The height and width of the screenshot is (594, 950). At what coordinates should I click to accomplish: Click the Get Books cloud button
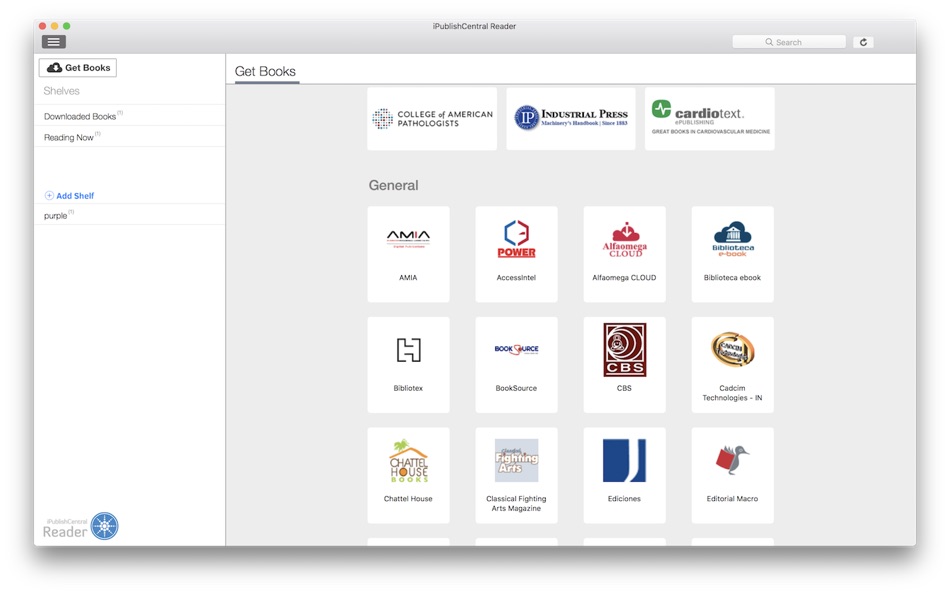(78, 67)
